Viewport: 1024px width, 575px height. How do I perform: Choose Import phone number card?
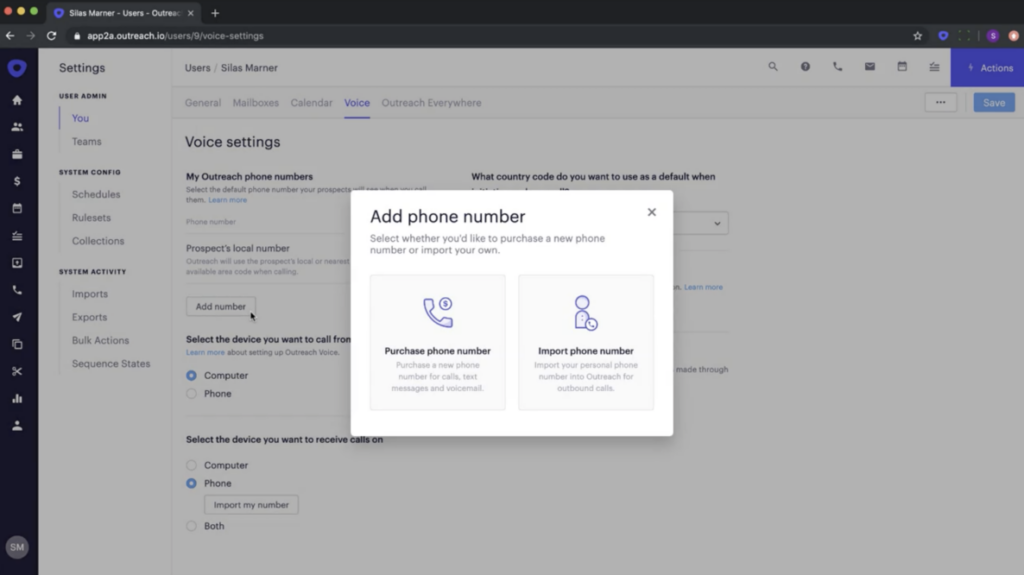586,342
